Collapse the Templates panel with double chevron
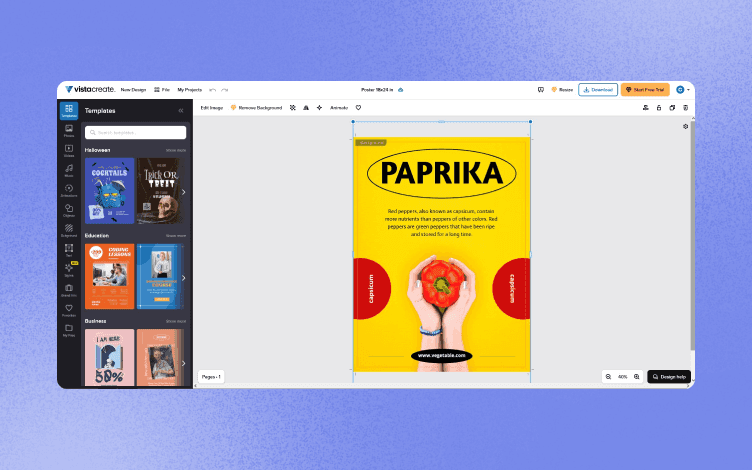 (181, 111)
